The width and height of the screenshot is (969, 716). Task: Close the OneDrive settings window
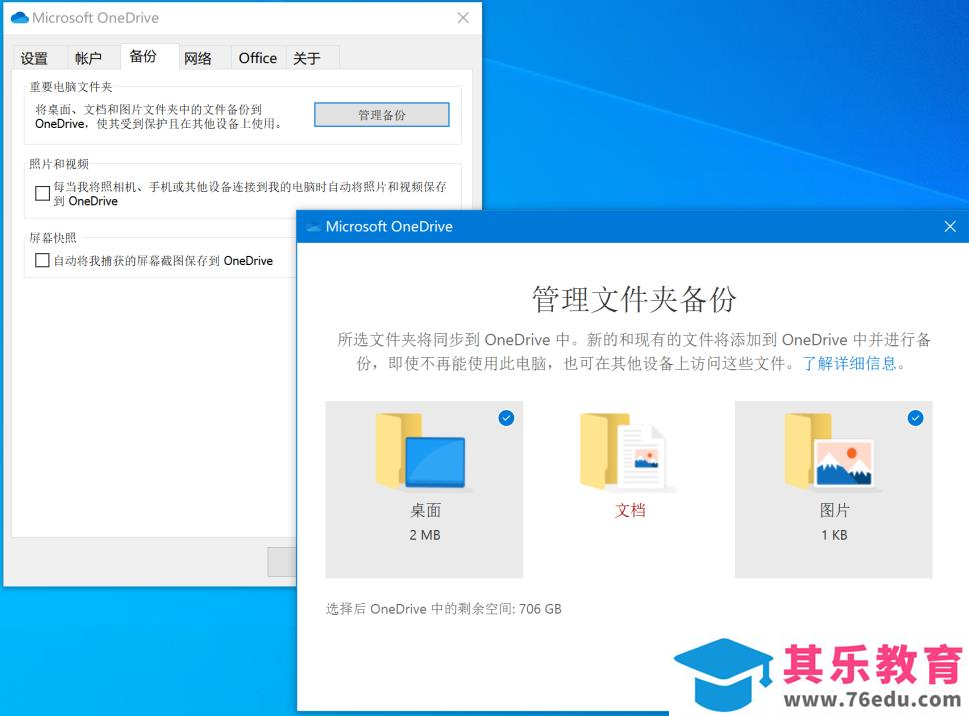463,18
